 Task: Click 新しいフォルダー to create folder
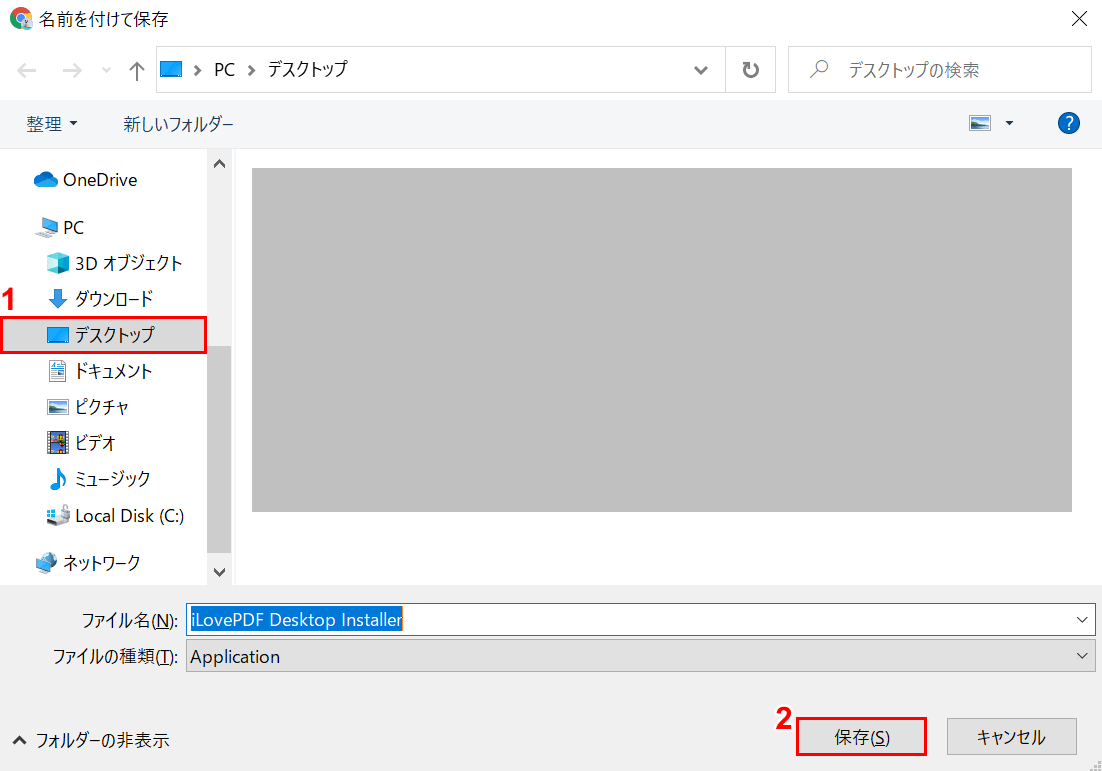tap(178, 124)
